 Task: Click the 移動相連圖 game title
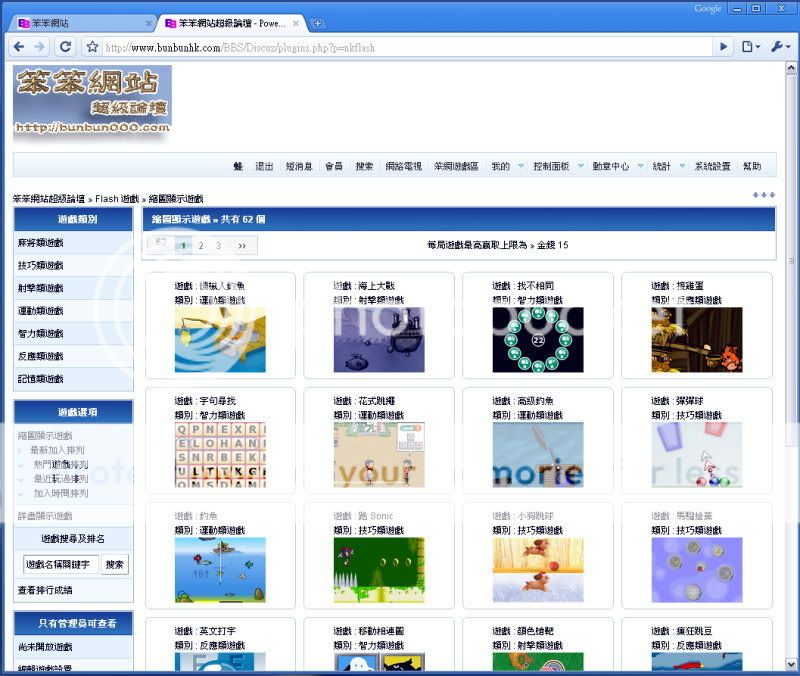click(381, 631)
